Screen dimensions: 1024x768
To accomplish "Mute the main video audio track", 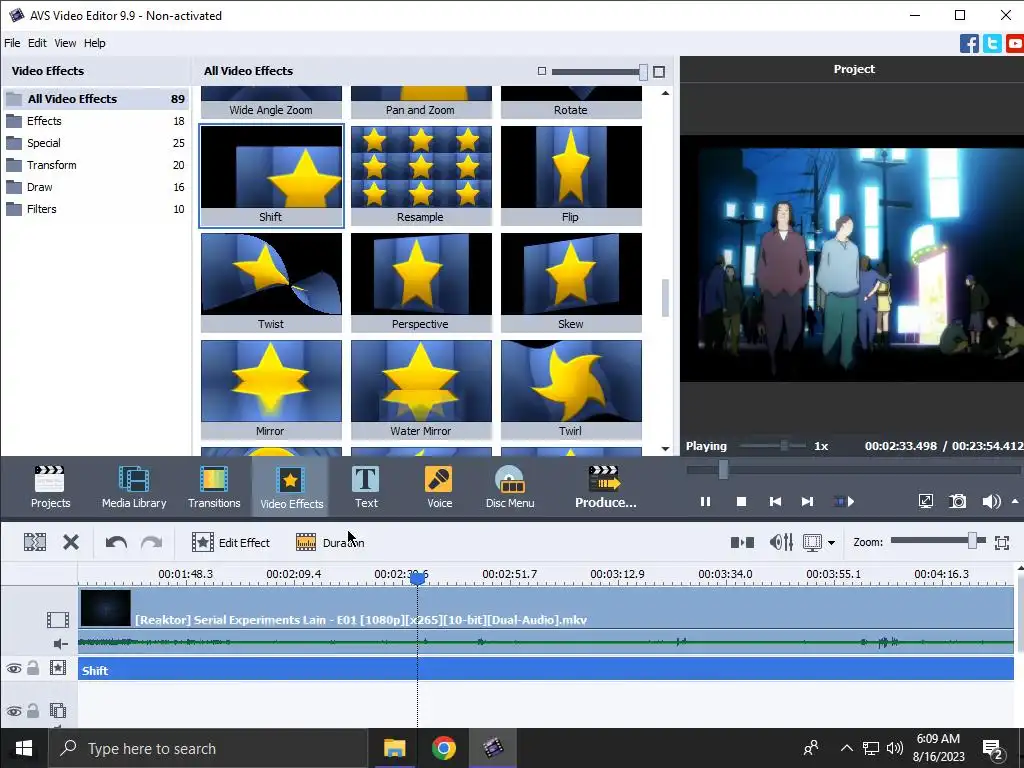I will tap(60, 644).
